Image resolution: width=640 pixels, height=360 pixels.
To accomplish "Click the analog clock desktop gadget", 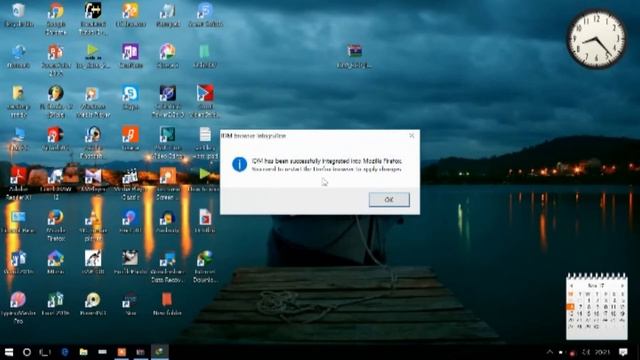I will [597, 39].
